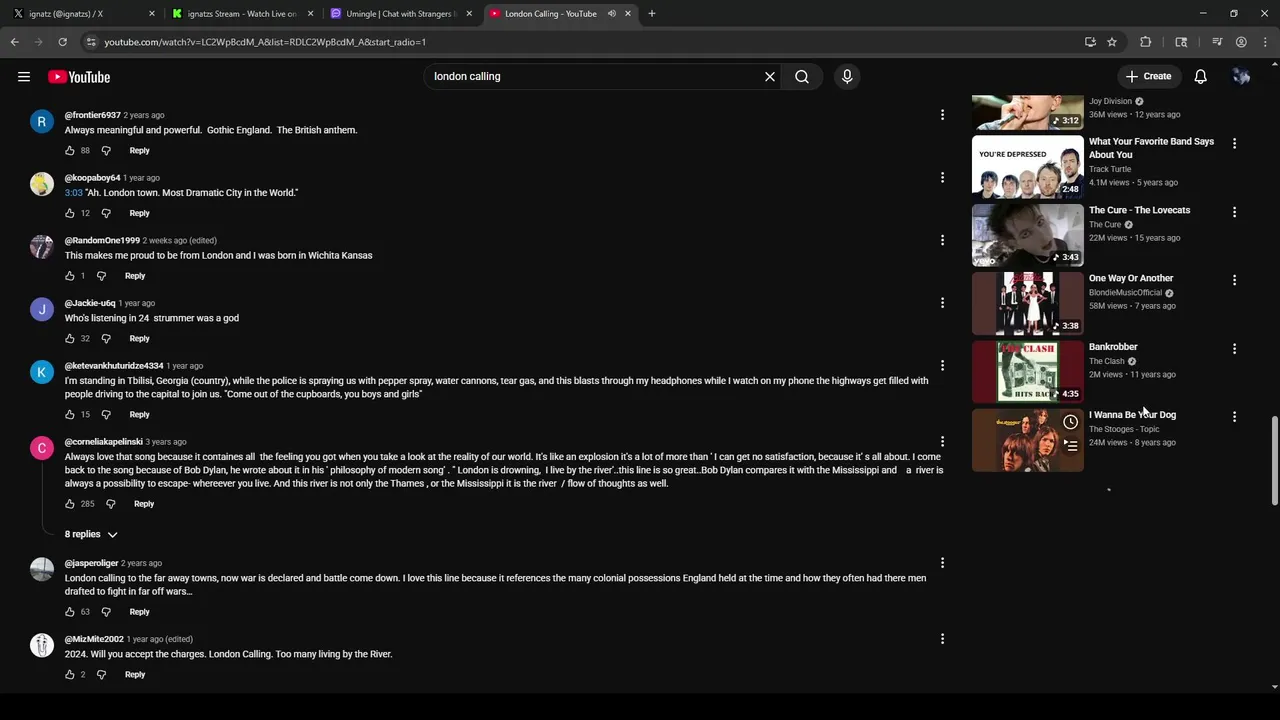Open YouTube notifications bell
Screen dimensions: 1280x720
click(x=1201, y=76)
